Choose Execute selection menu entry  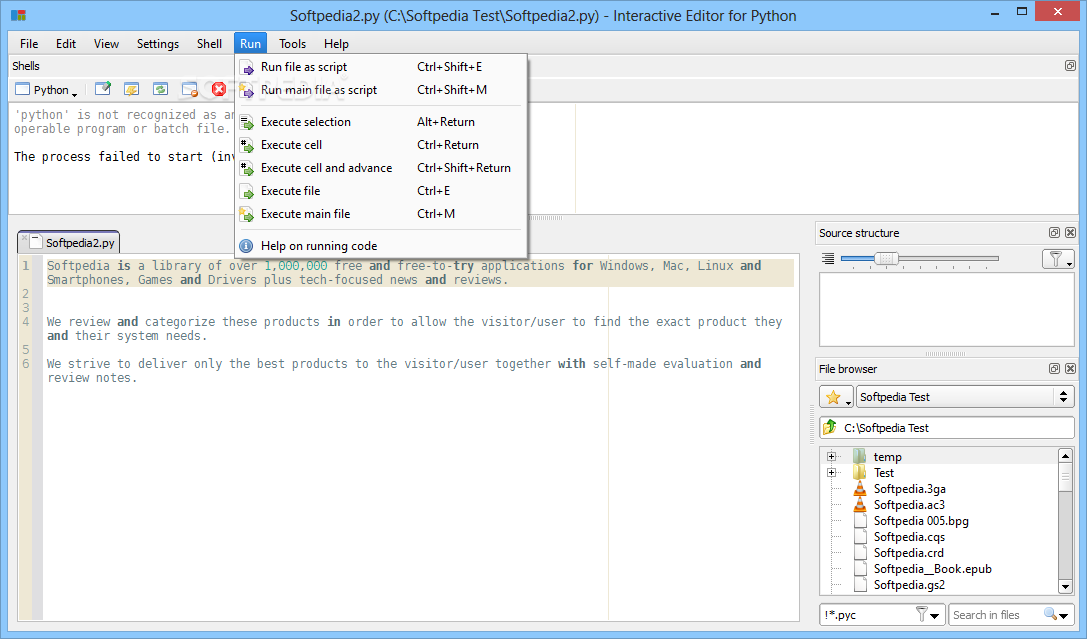pos(381,122)
